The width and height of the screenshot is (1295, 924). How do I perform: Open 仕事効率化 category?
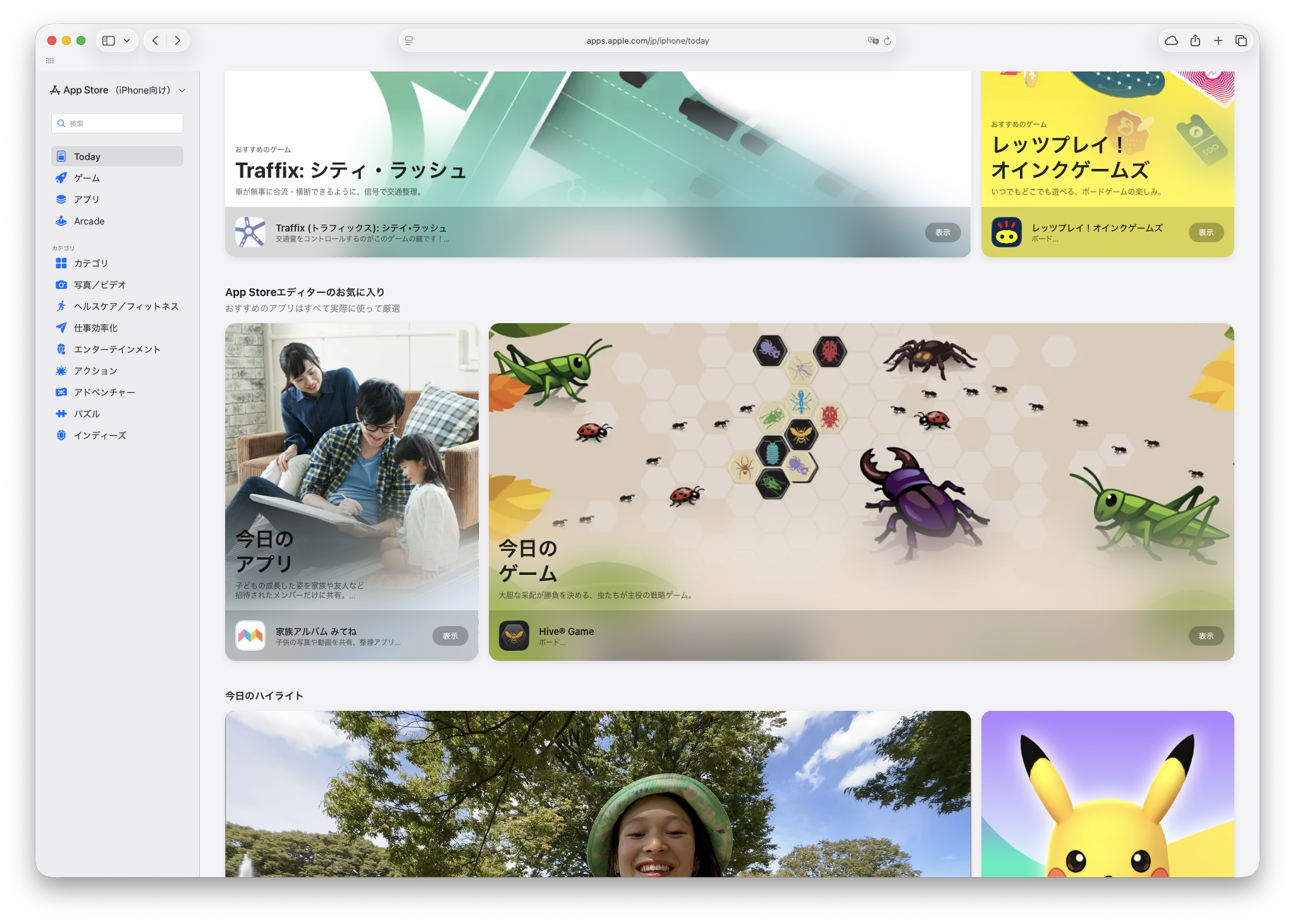[x=118, y=328]
